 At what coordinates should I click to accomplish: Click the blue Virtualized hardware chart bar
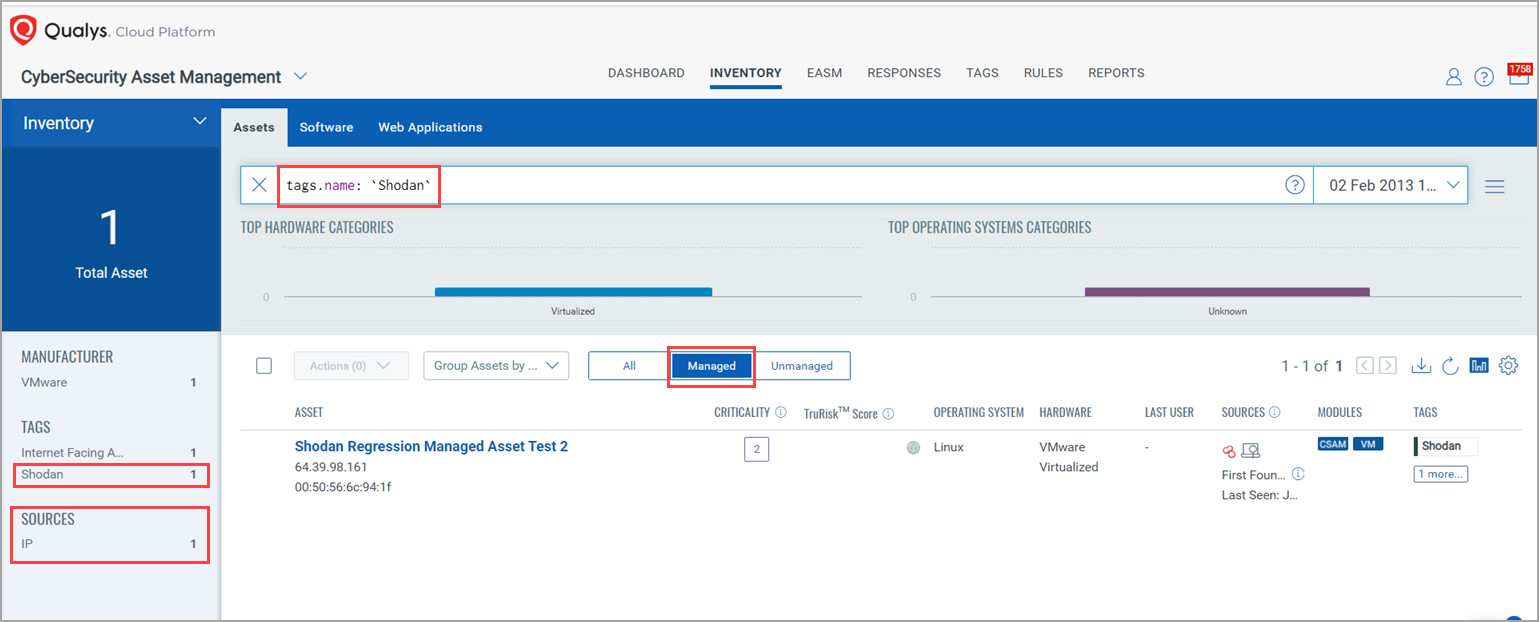click(573, 292)
